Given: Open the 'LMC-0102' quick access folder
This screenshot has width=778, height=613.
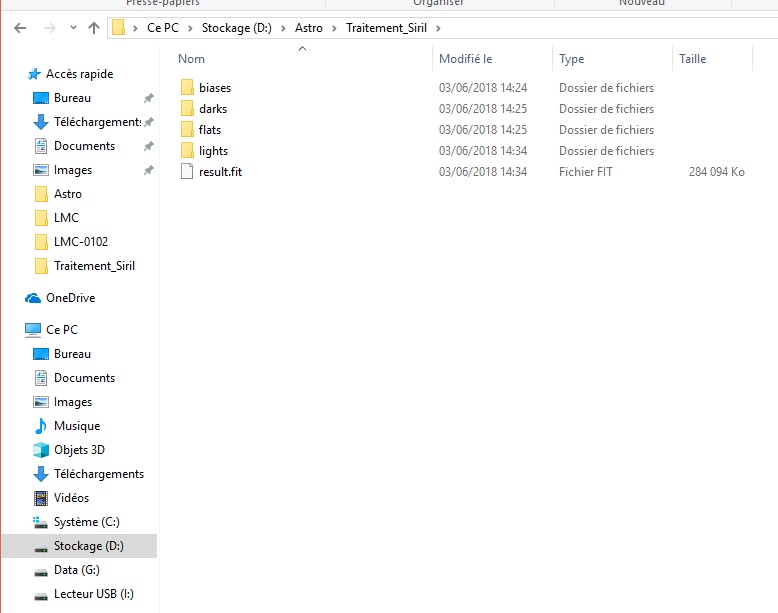Looking at the screenshot, I should 81,242.
